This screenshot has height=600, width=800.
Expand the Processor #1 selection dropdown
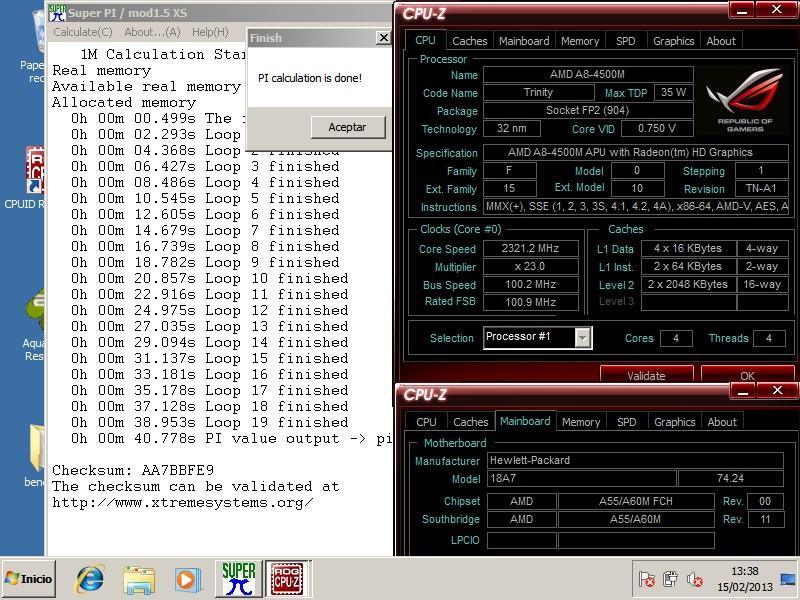(x=583, y=338)
